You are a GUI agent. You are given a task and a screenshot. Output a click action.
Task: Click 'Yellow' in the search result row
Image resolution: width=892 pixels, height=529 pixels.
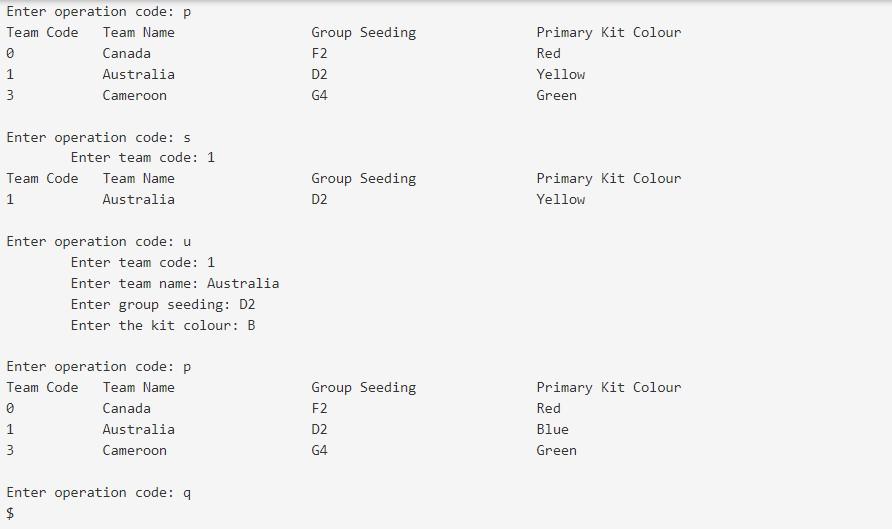(560, 200)
